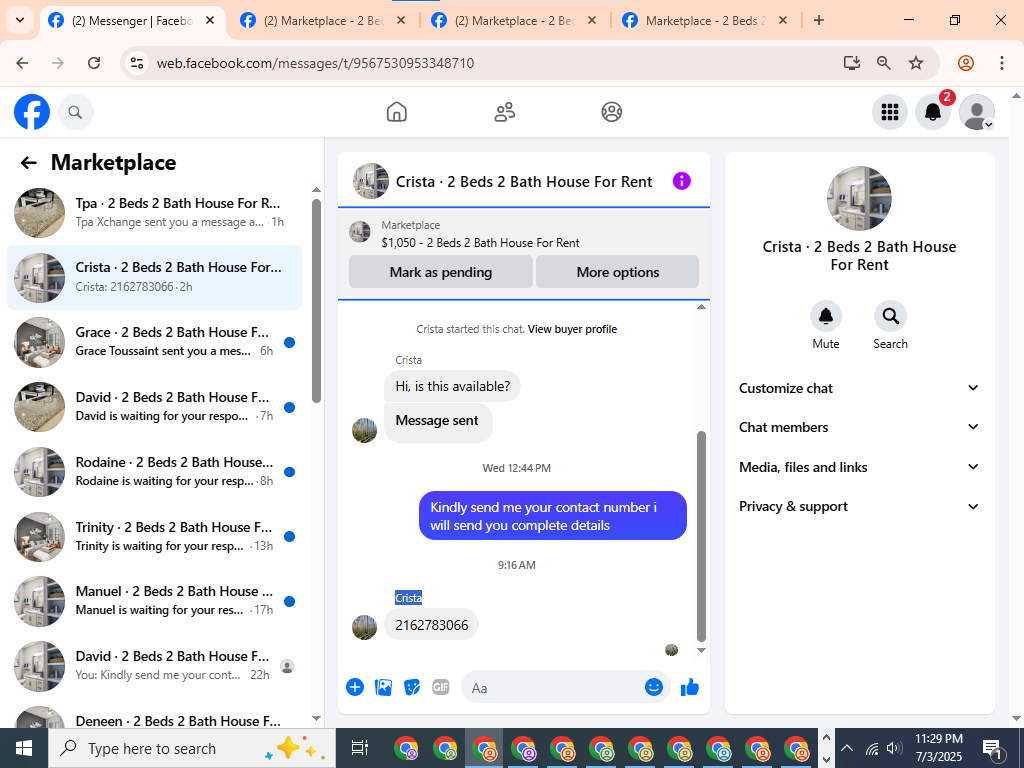Viewport: 1024px width, 768px height.
Task: Click the back arrow beside Marketplace
Action: [x=28, y=163]
